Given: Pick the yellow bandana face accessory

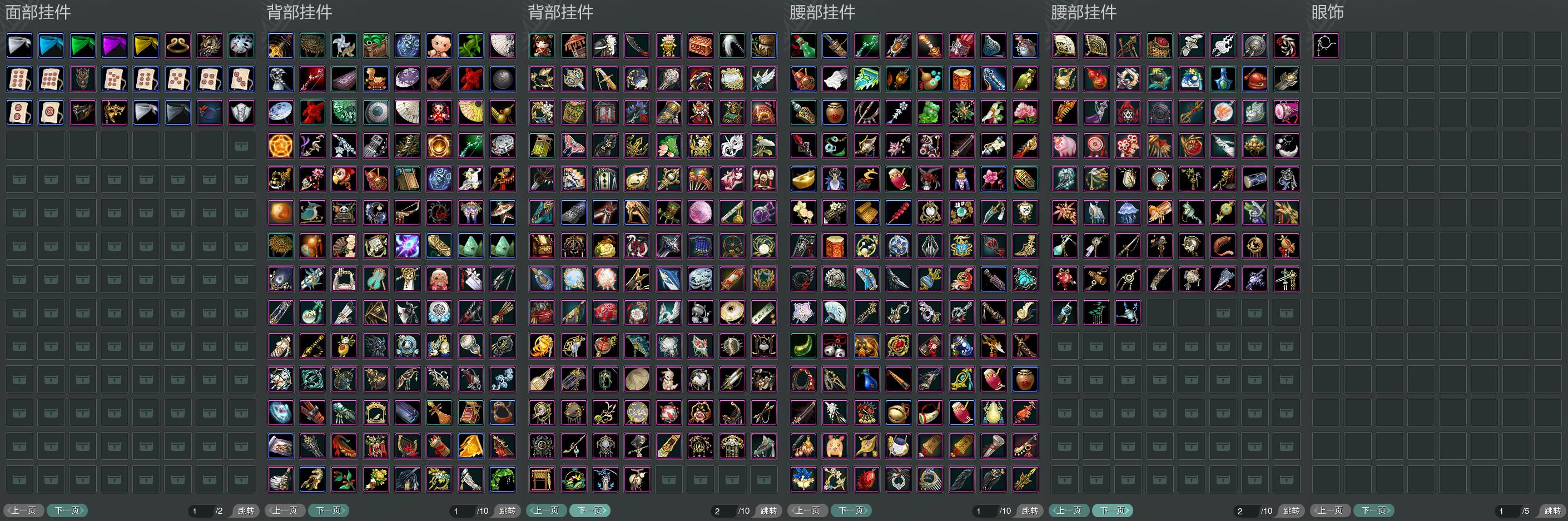Looking at the screenshot, I should point(146,46).
